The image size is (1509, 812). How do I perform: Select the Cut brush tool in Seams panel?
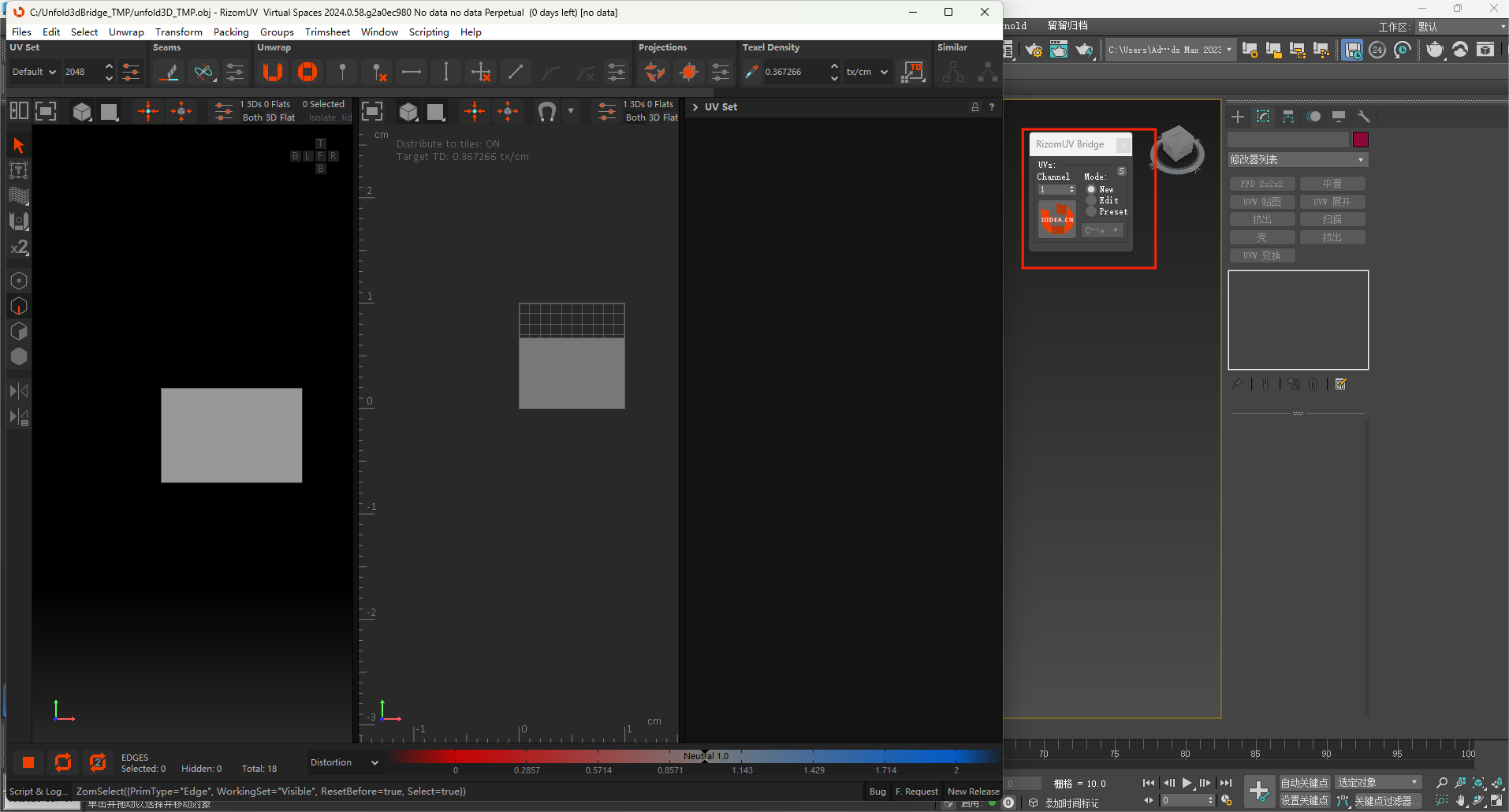(x=168, y=72)
